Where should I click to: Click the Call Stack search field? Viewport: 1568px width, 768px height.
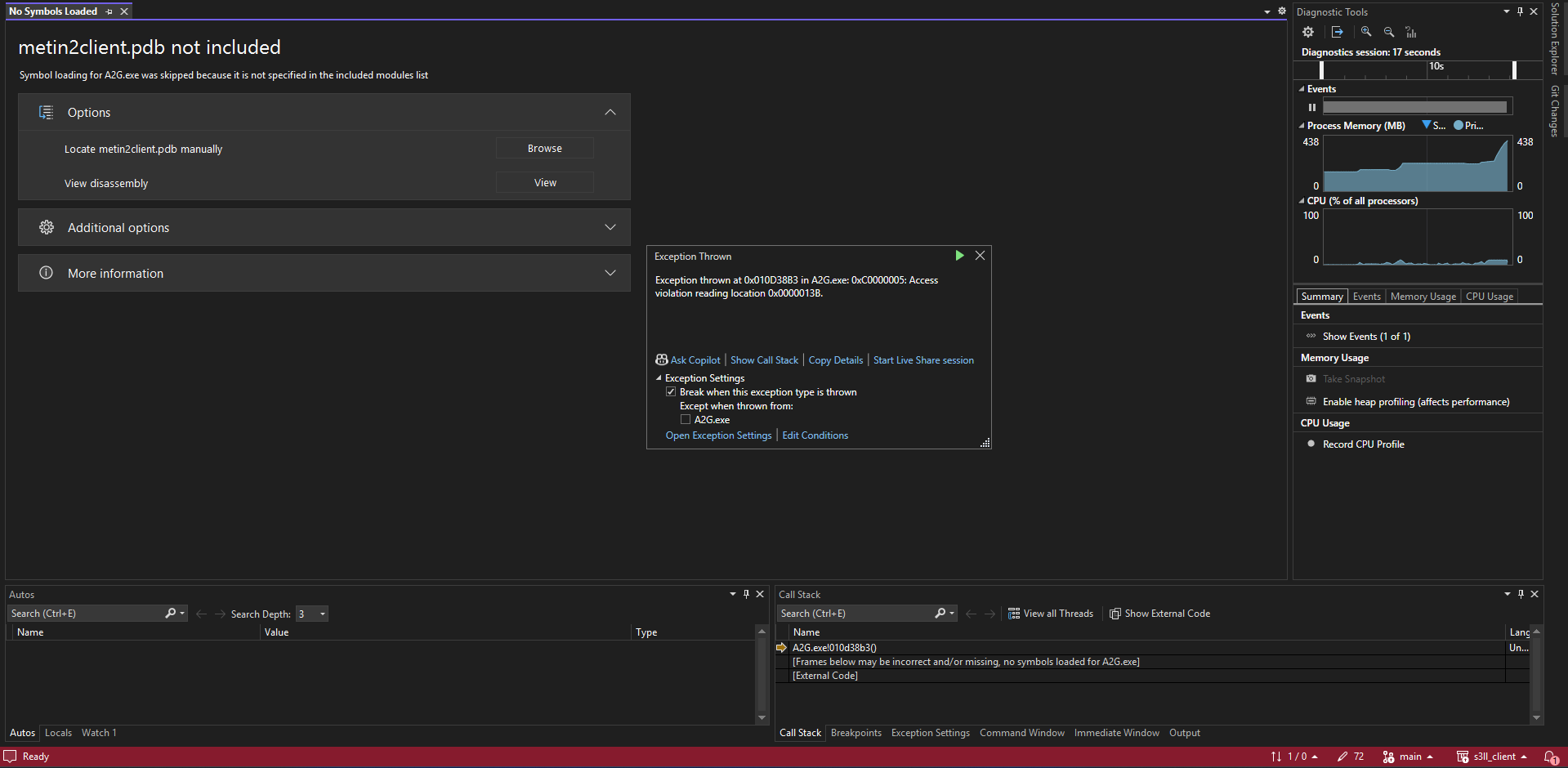[x=854, y=614]
